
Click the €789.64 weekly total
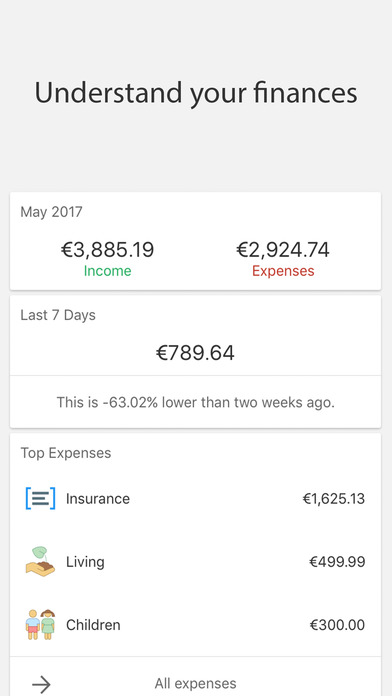tap(195, 353)
